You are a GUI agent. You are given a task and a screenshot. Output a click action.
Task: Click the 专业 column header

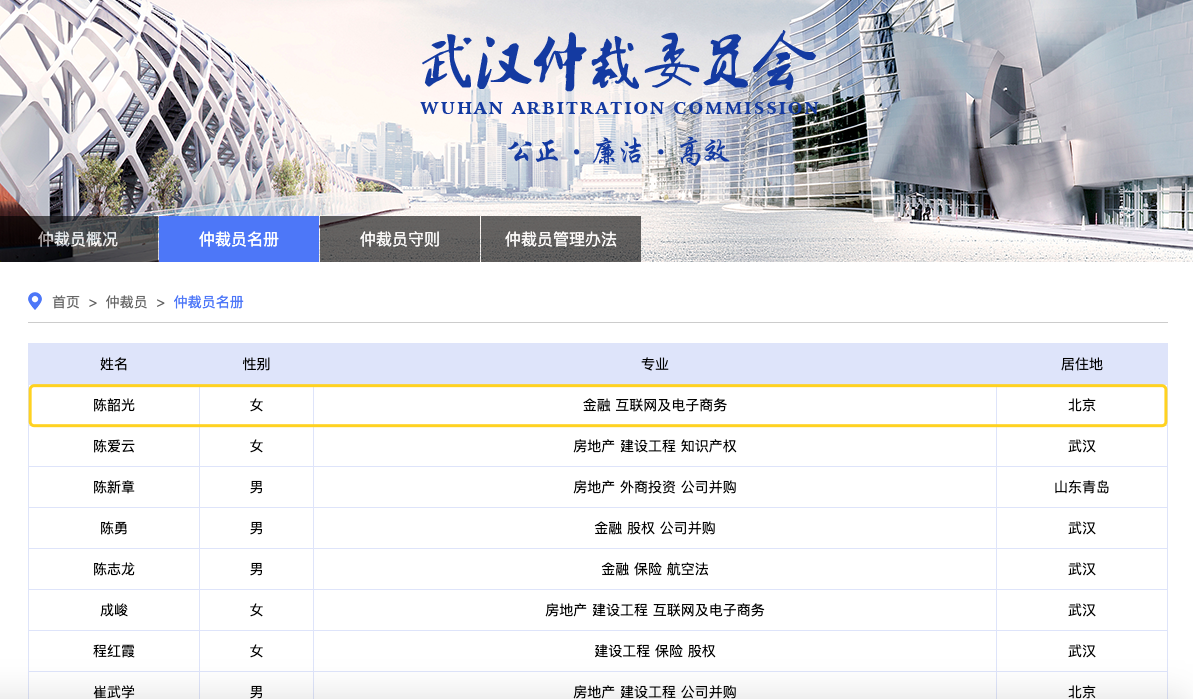point(655,364)
